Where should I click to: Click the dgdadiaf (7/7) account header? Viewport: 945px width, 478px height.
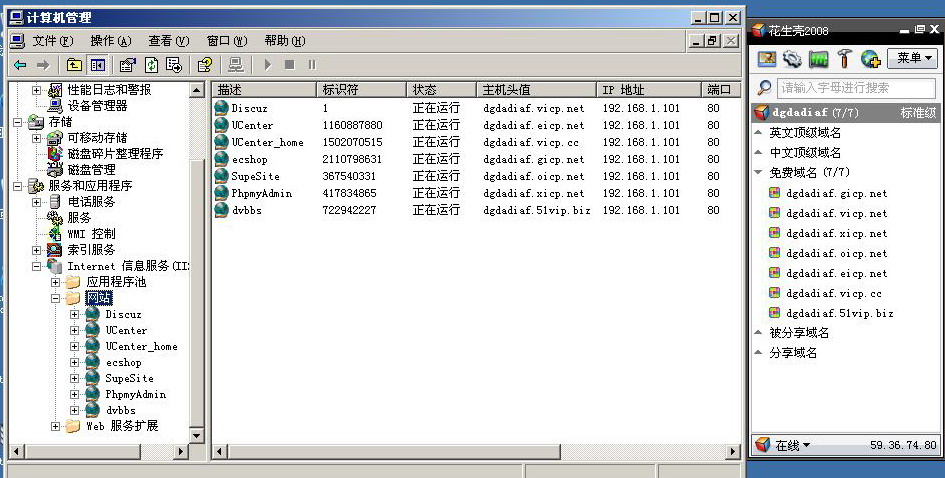(846, 112)
